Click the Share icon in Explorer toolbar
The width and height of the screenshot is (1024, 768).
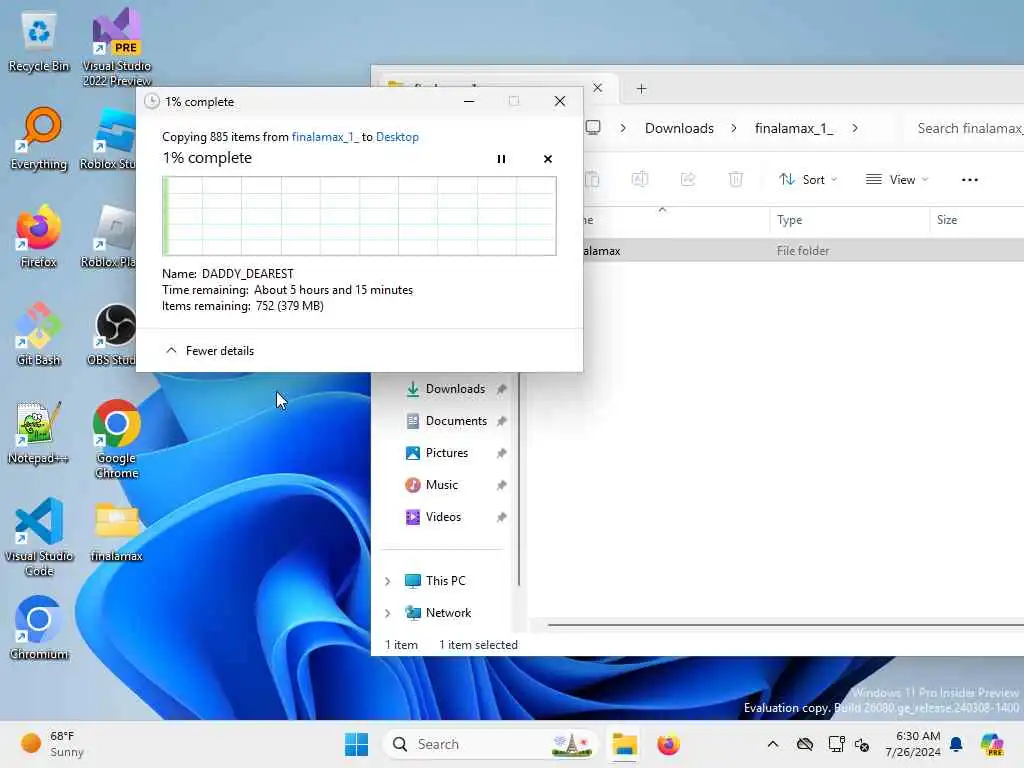(x=688, y=179)
